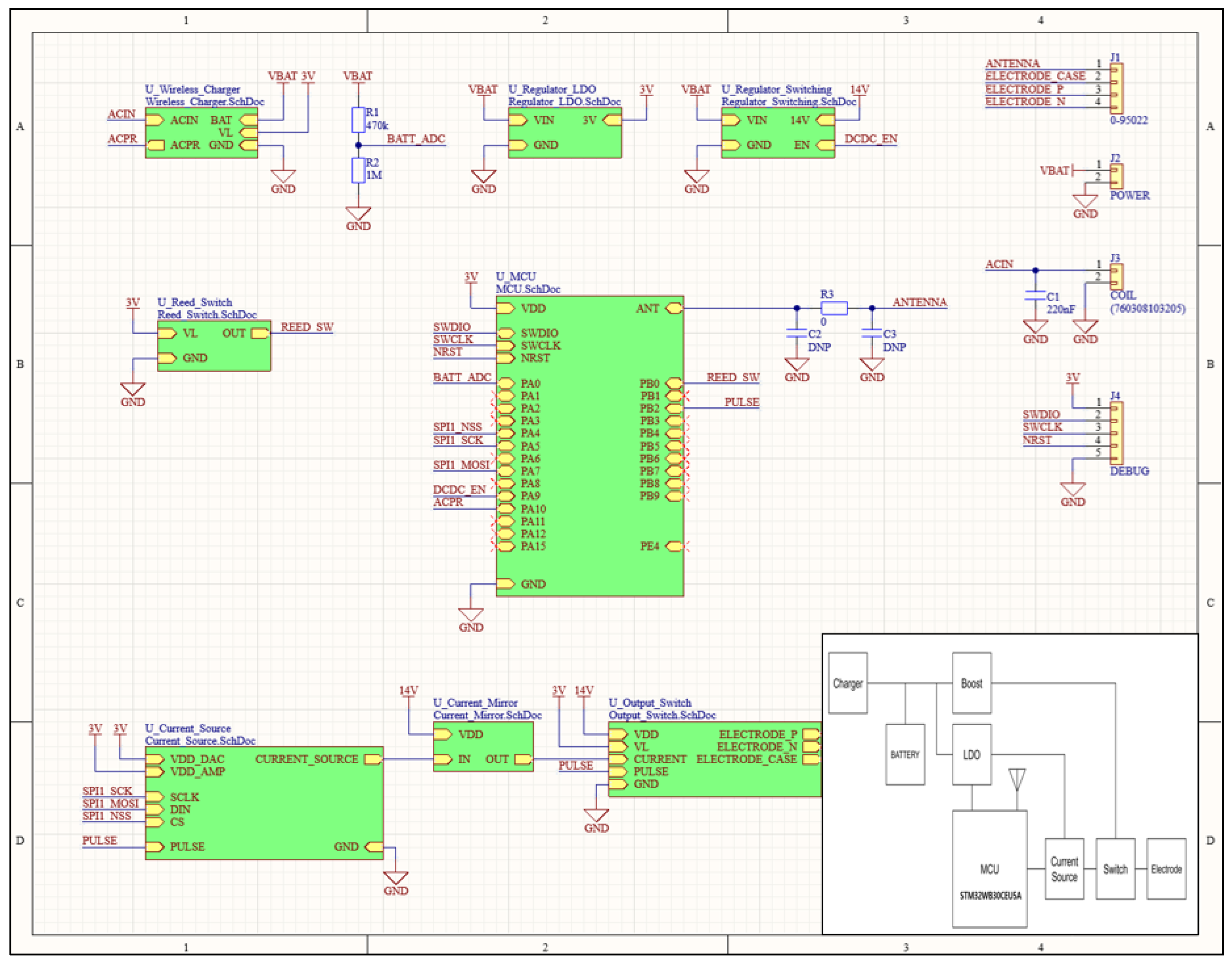Click the MCU.SchDoc file name label
This screenshot has height=963, width=1232.
(528, 289)
